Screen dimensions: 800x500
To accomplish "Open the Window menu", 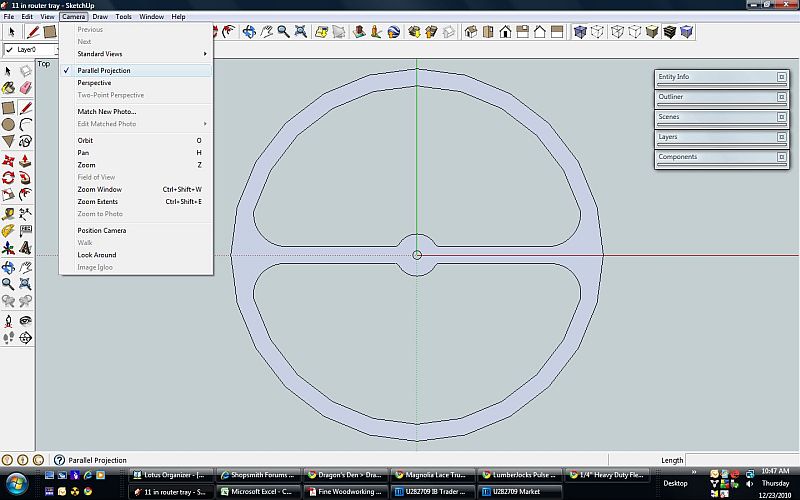I will (152, 17).
